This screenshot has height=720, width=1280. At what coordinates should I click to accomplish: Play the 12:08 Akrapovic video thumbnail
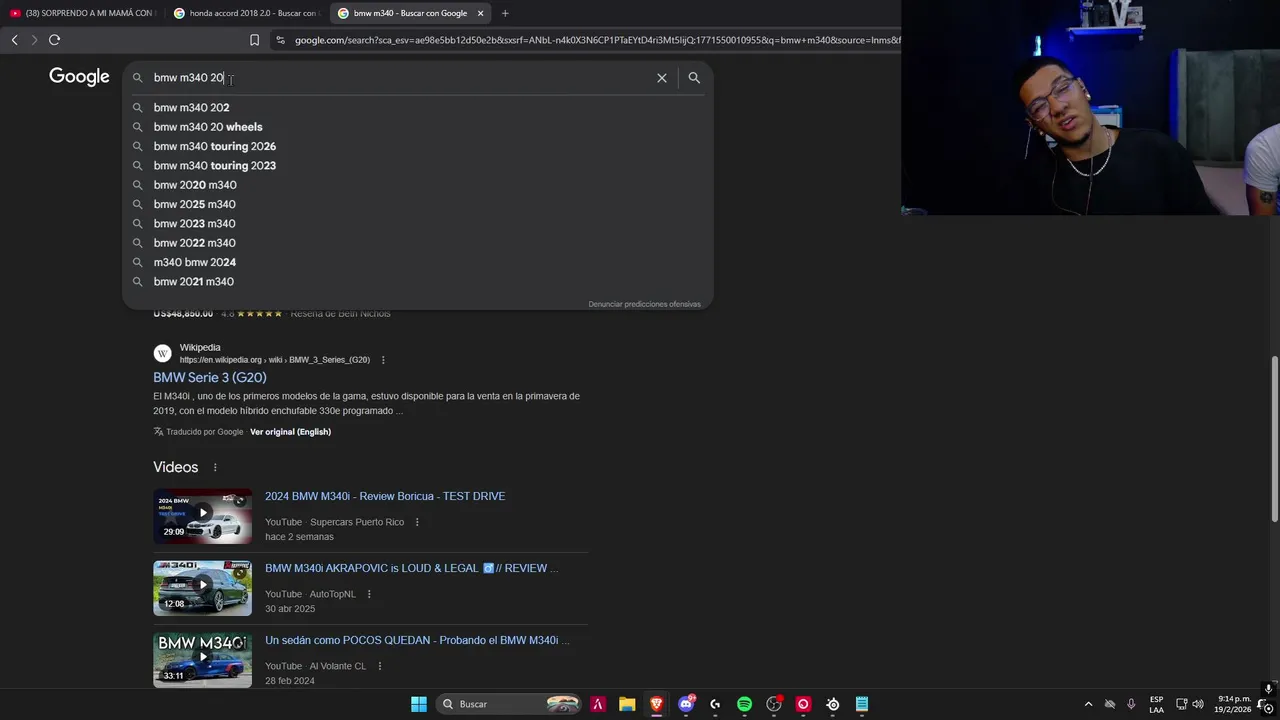pyautogui.click(x=202, y=588)
